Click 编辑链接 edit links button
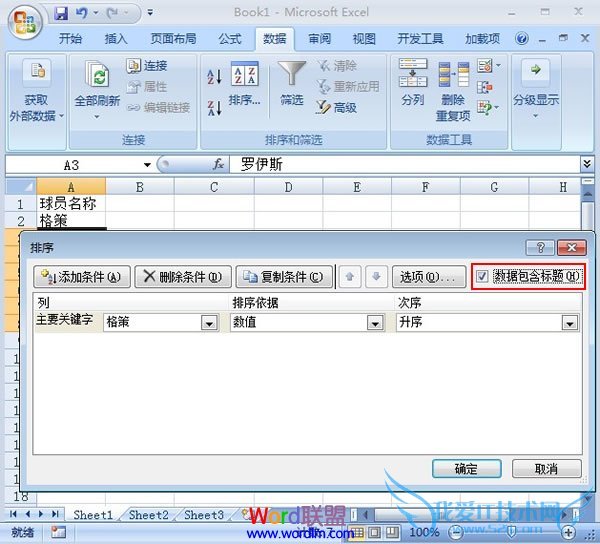 158,108
